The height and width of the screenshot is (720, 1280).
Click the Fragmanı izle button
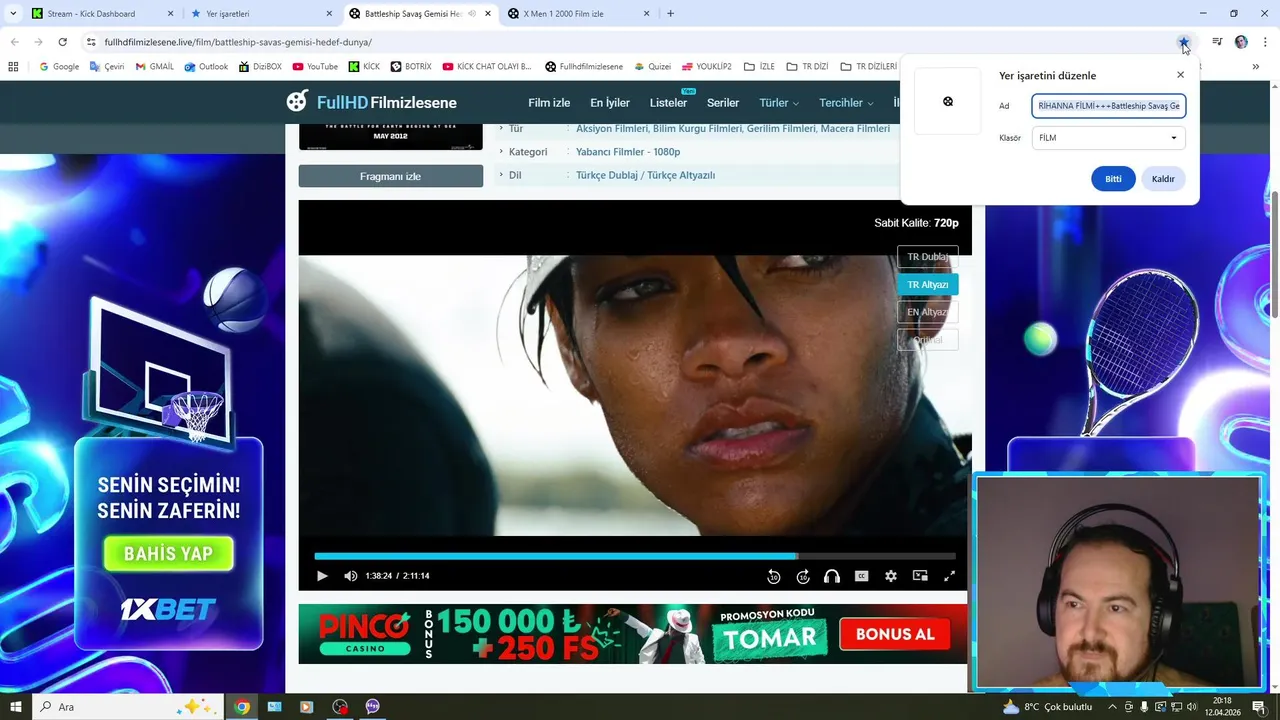click(x=390, y=176)
